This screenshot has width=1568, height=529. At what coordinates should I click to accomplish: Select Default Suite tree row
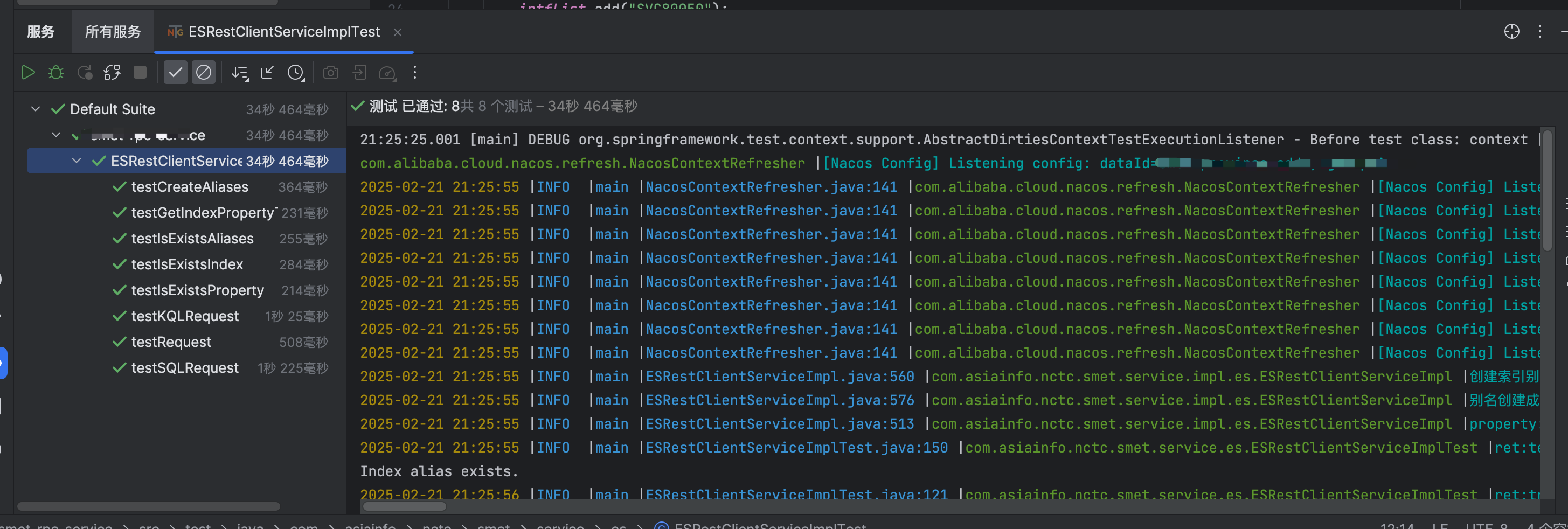[x=186, y=109]
